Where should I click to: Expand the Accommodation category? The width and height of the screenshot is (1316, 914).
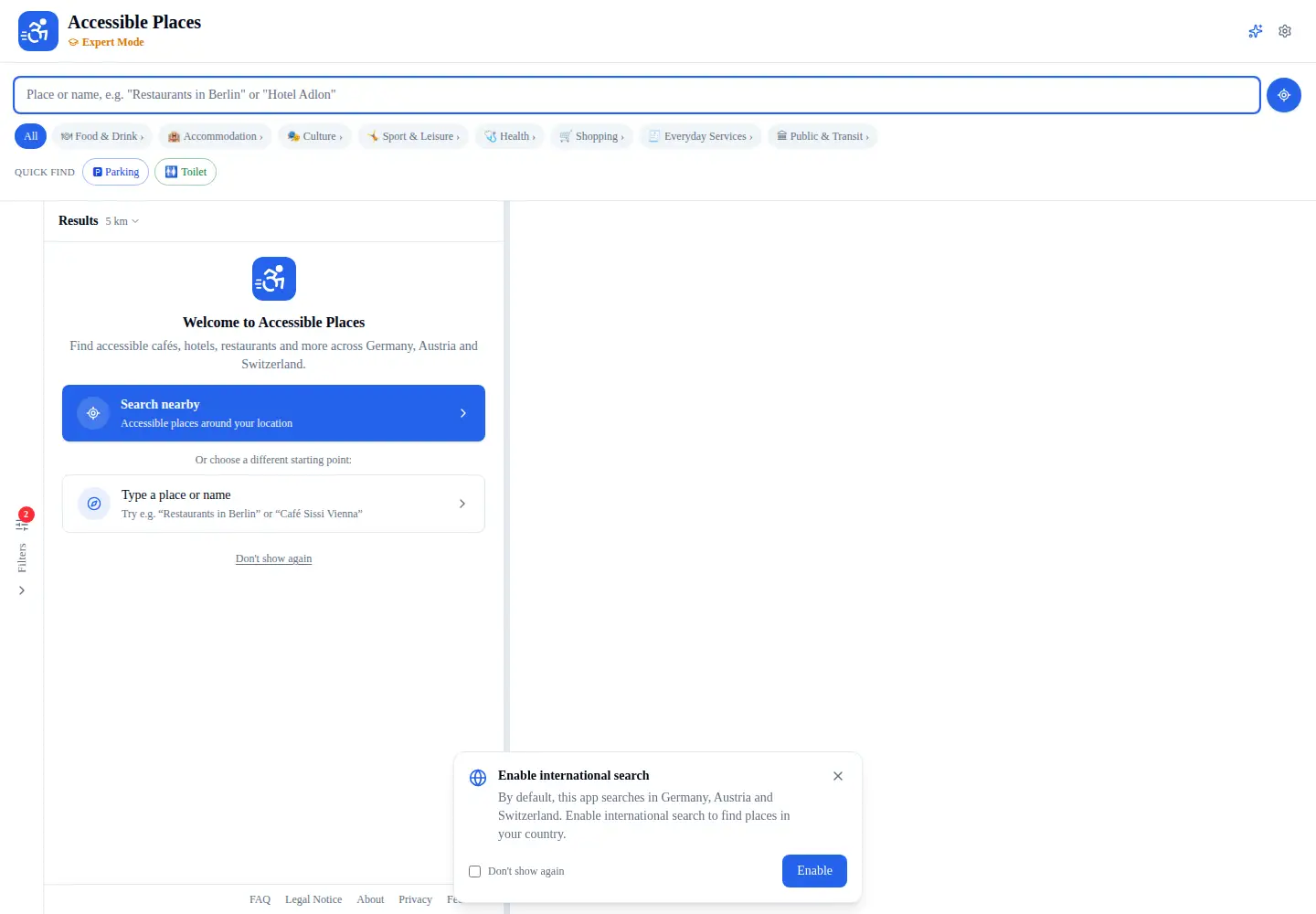coord(215,136)
